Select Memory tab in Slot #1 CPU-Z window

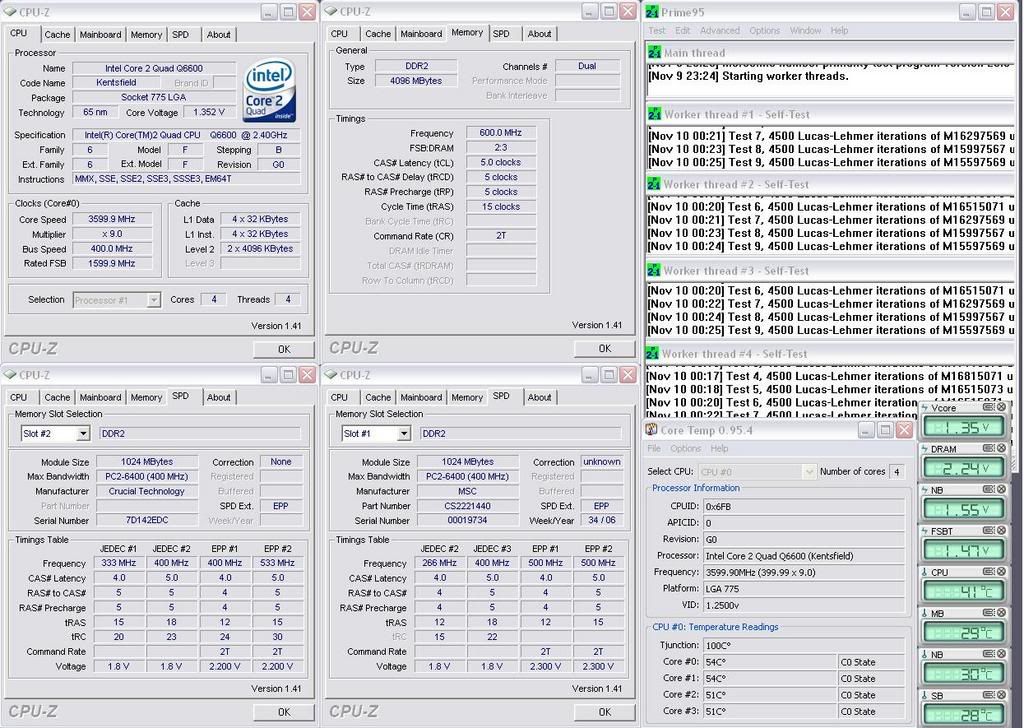pyautogui.click(x=467, y=397)
